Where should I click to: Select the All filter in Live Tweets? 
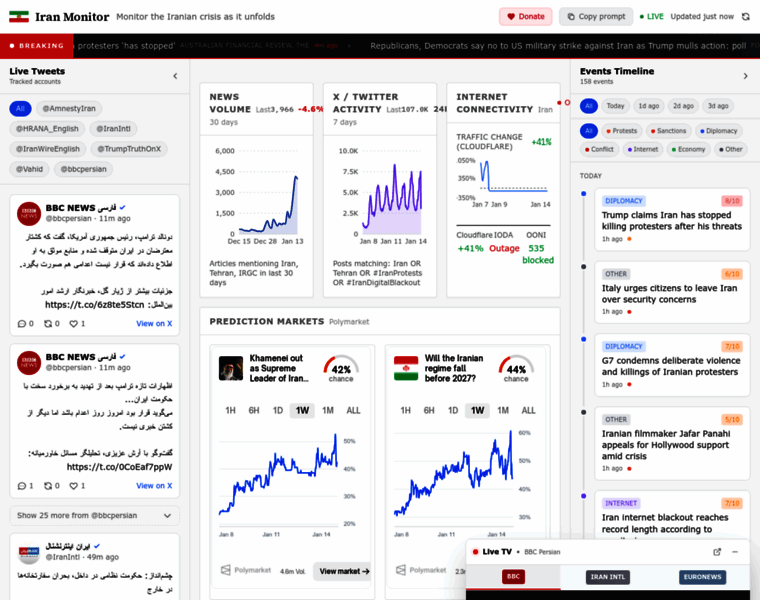[20, 109]
